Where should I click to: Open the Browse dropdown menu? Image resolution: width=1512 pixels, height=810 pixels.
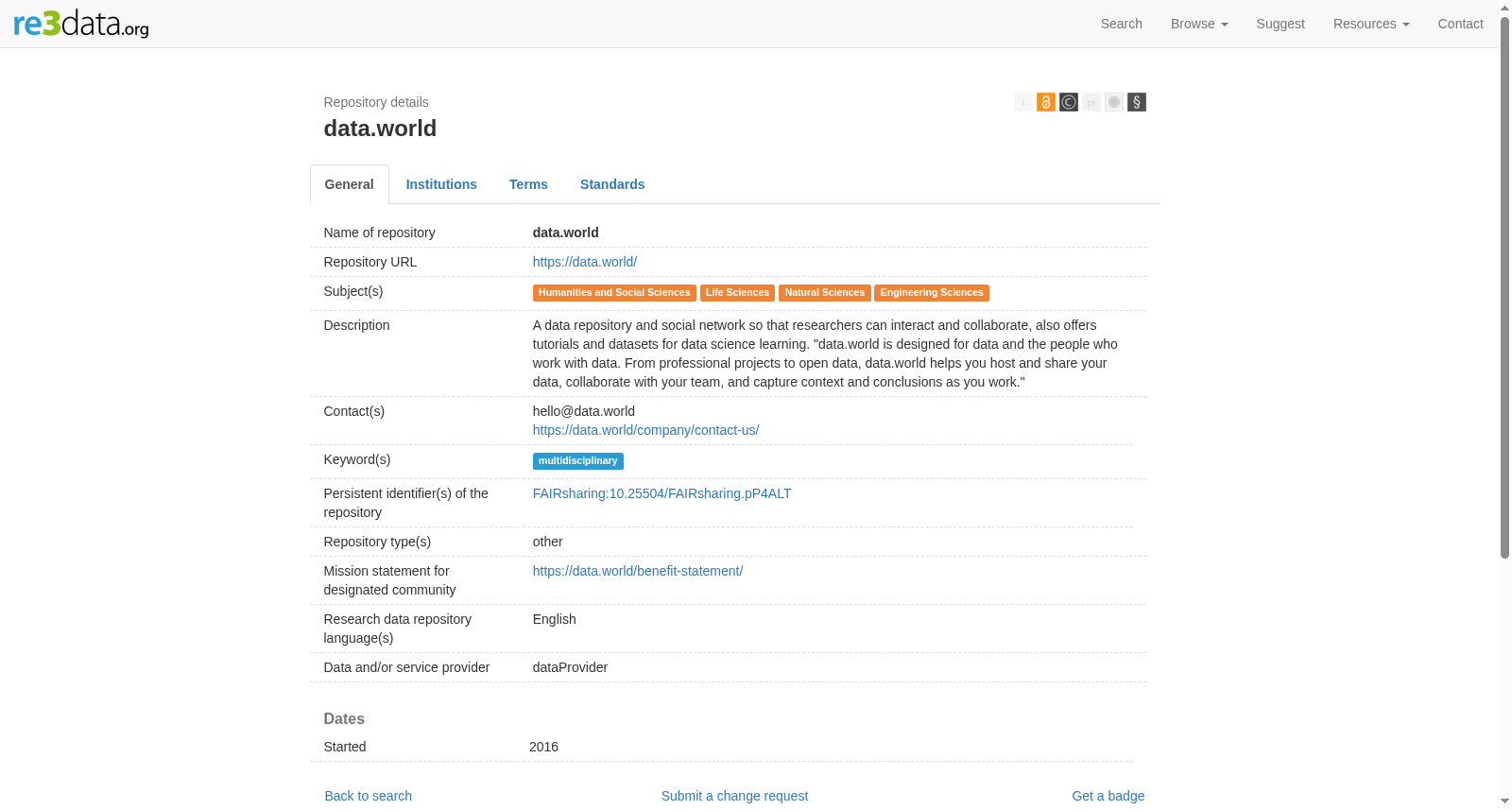1199,24
